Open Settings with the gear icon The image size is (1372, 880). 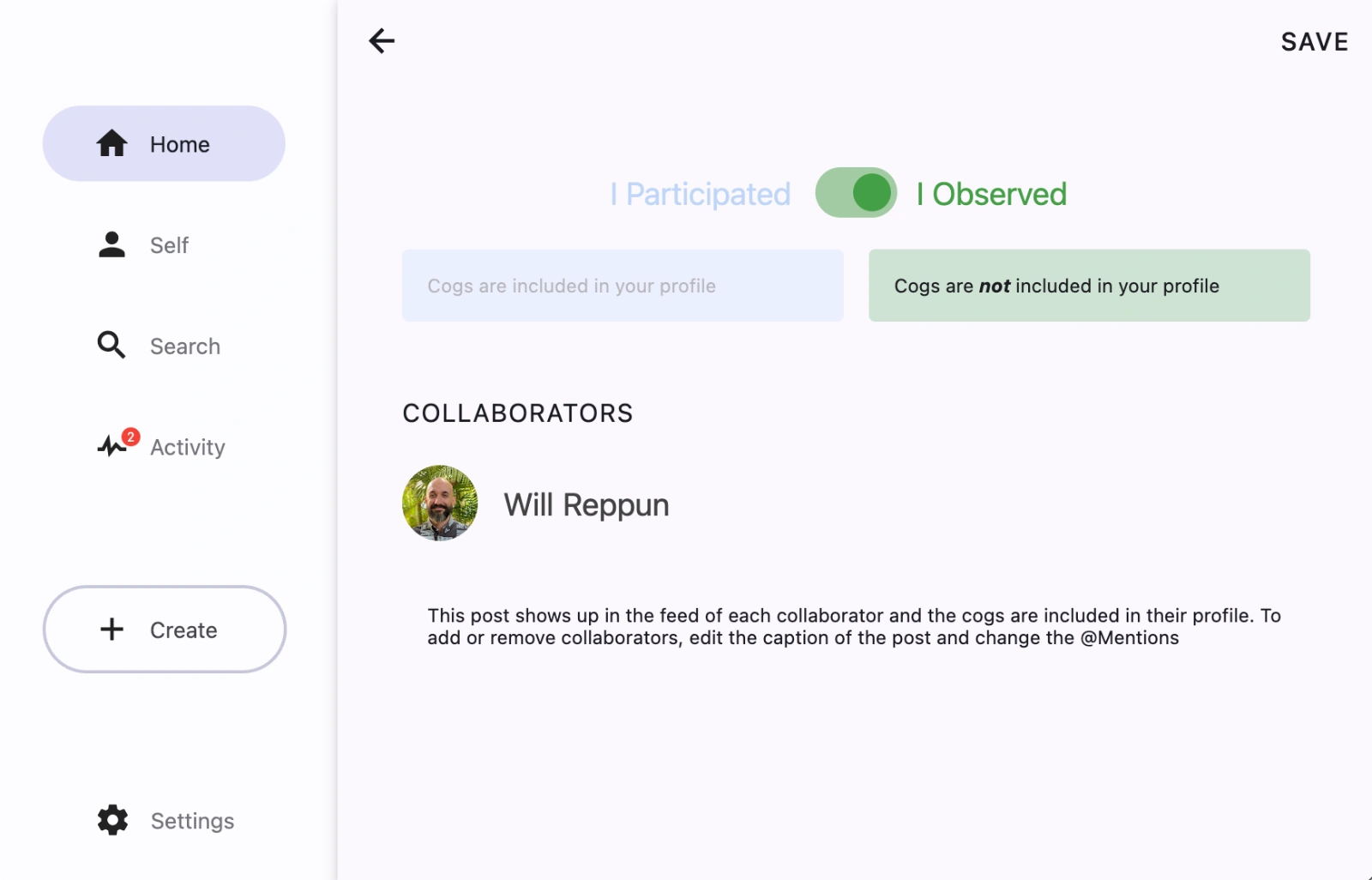[x=111, y=821]
